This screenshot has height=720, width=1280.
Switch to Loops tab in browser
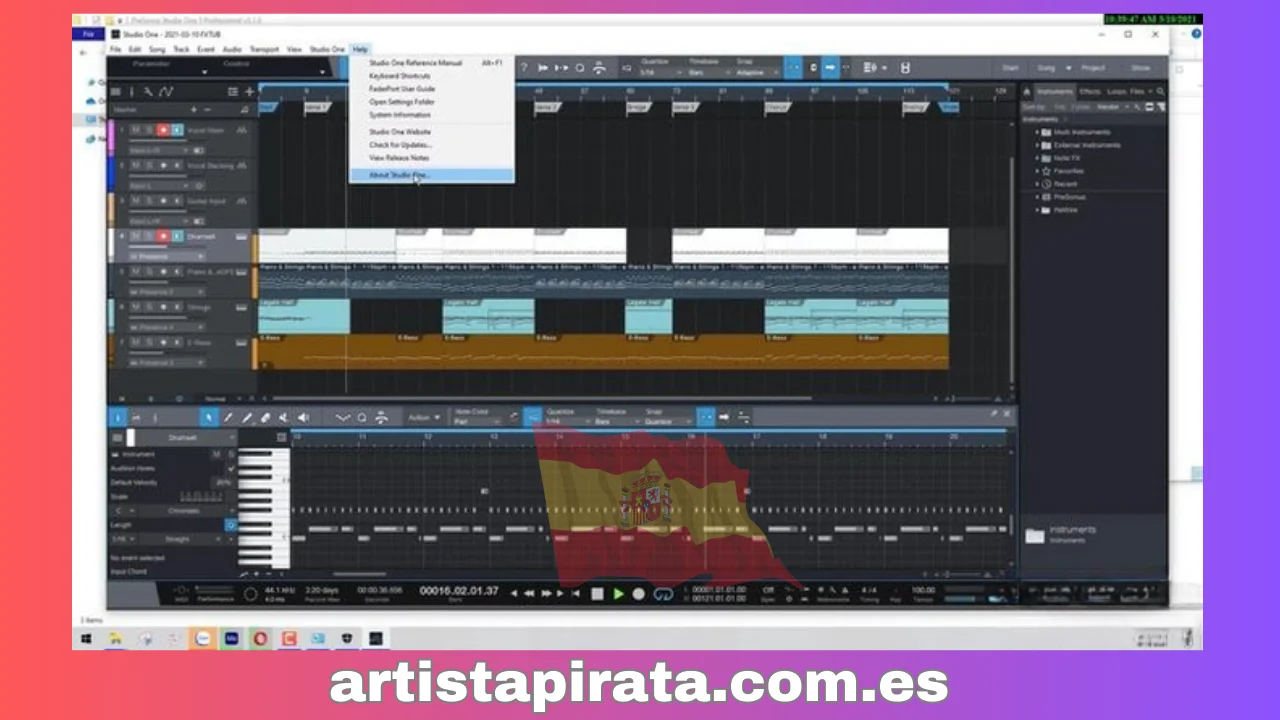pyautogui.click(x=1116, y=91)
